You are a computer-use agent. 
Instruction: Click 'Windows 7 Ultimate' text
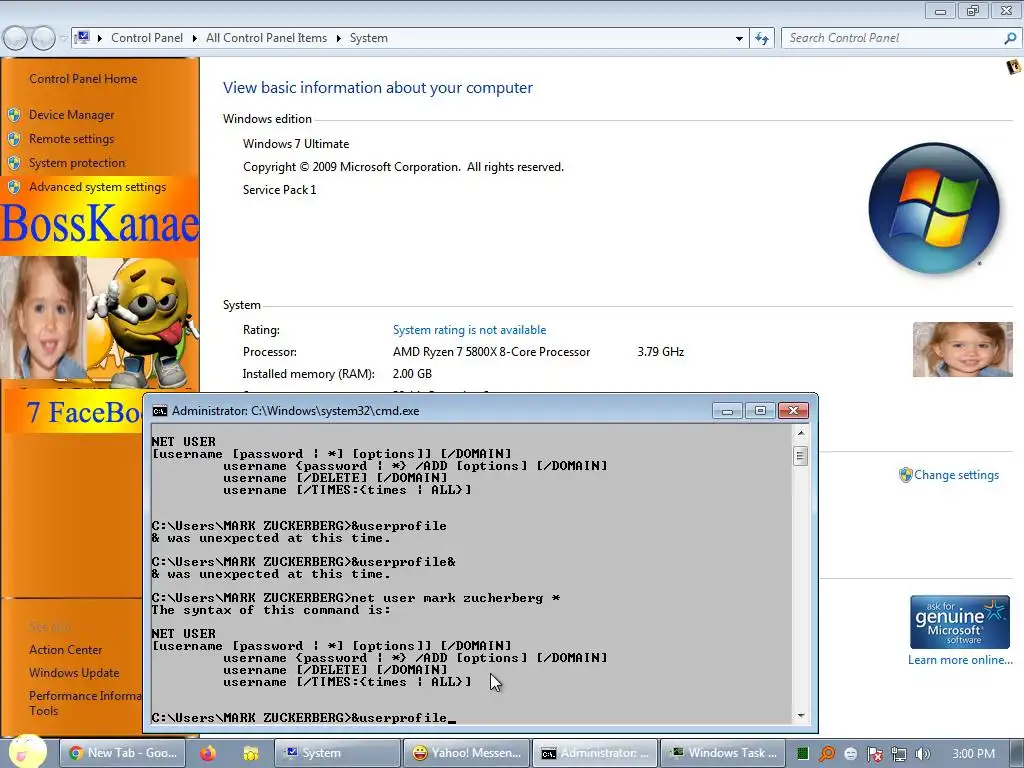296,144
